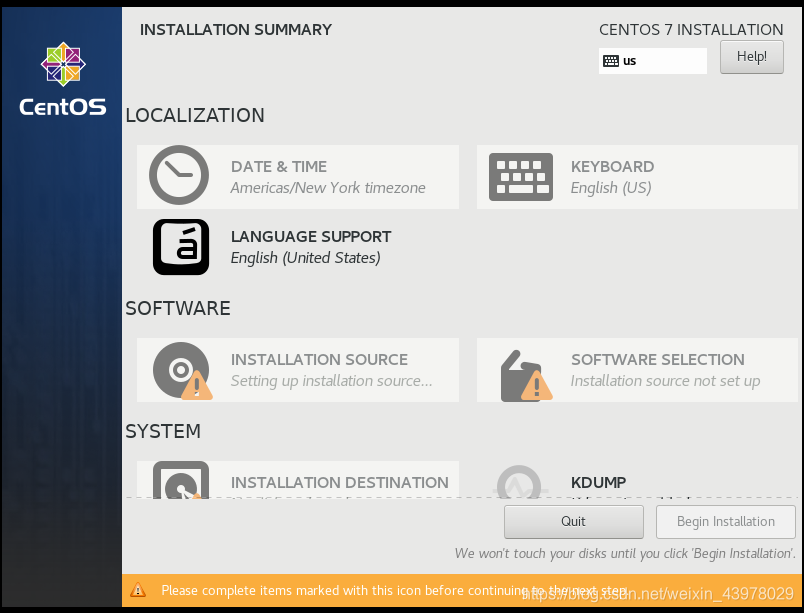The image size is (804, 613).
Task: Select KEYBOARD heading
Action: (x=612, y=167)
